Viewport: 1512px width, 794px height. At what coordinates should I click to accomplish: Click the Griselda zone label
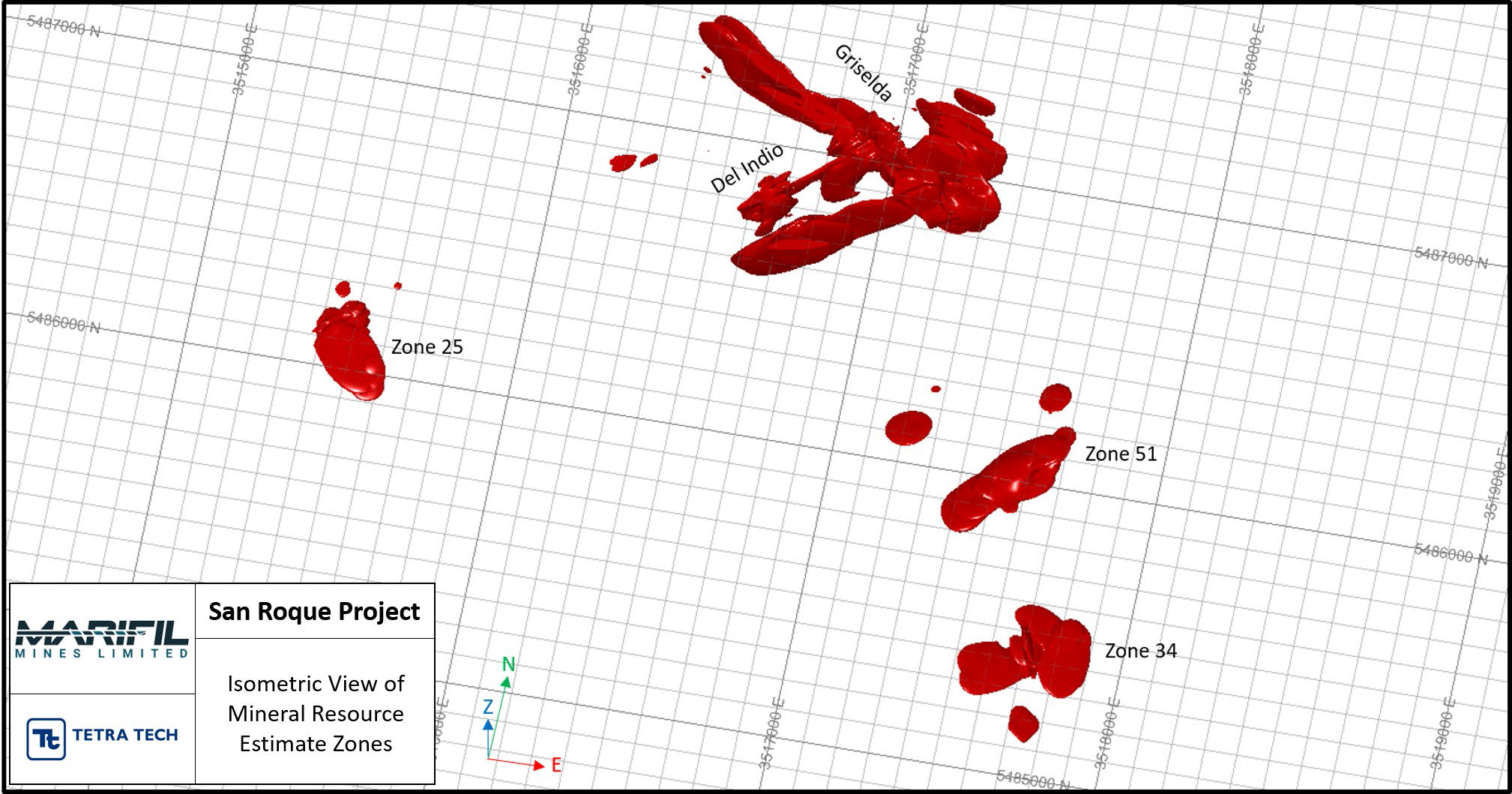[864, 73]
